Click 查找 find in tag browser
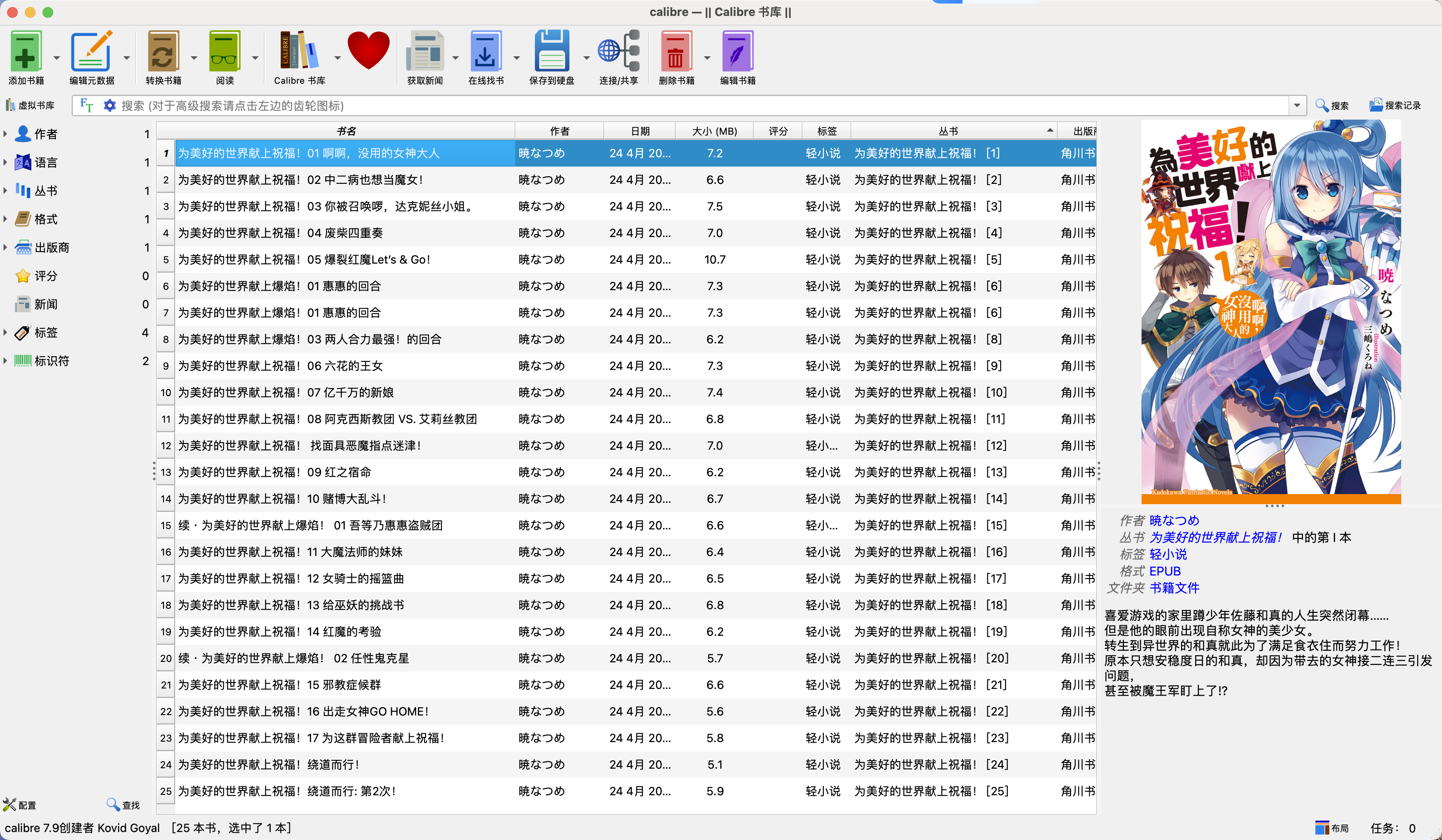Viewport: 1442px width, 840px height. coord(123,805)
